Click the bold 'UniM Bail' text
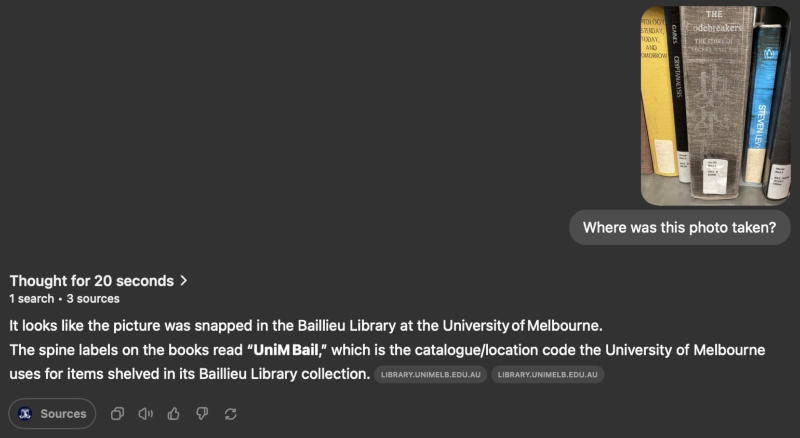800x438 pixels. 284,350
